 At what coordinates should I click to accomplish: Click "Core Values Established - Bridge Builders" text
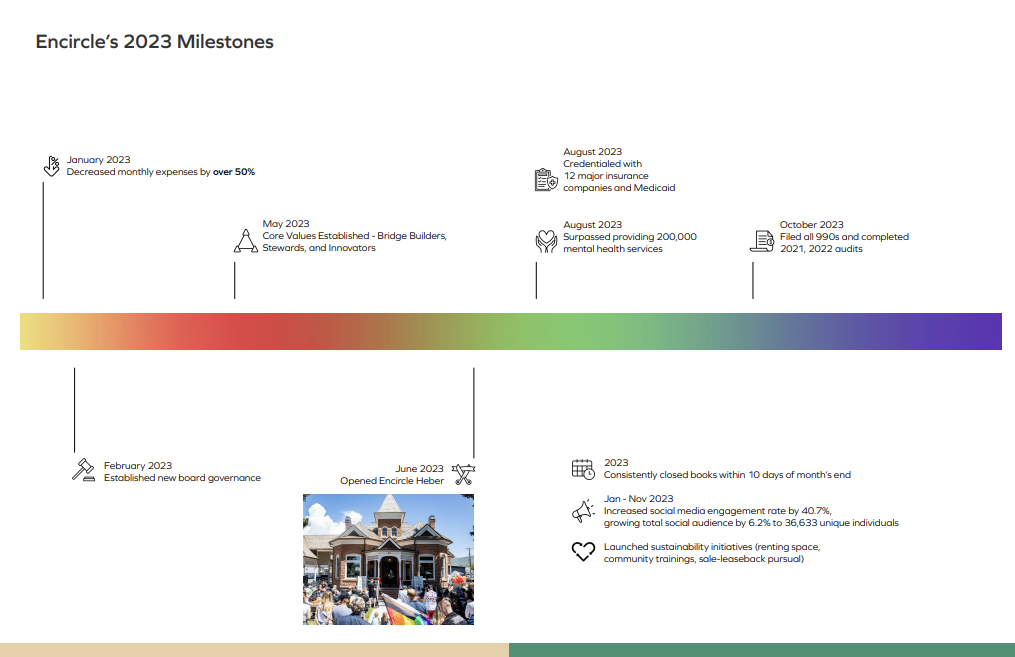[355, 236]
